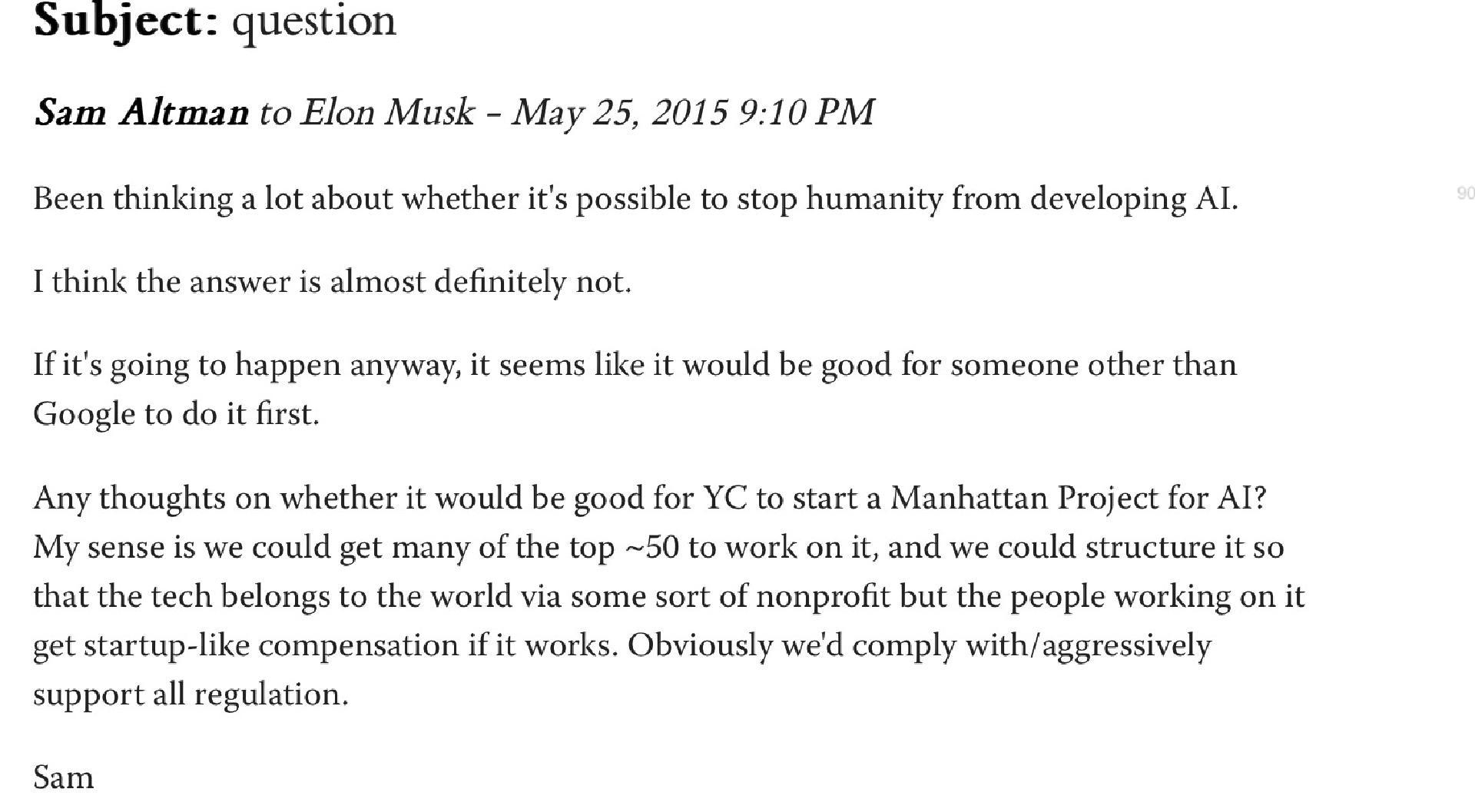Click the sentence "I think the answer is almost definitely not."
This screenshot has height=812, width=1475.
(x=332, y=282)
